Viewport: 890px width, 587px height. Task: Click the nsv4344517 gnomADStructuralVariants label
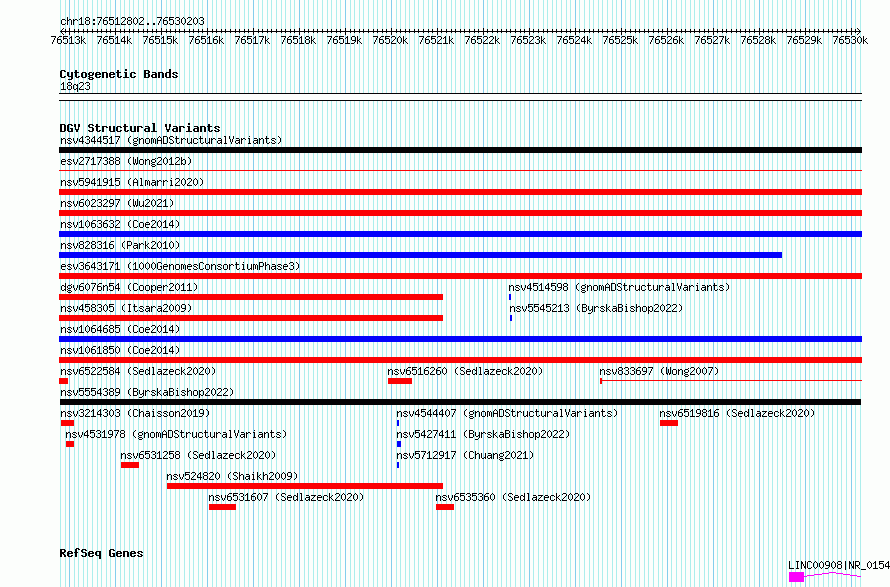(x=171, y=140)
